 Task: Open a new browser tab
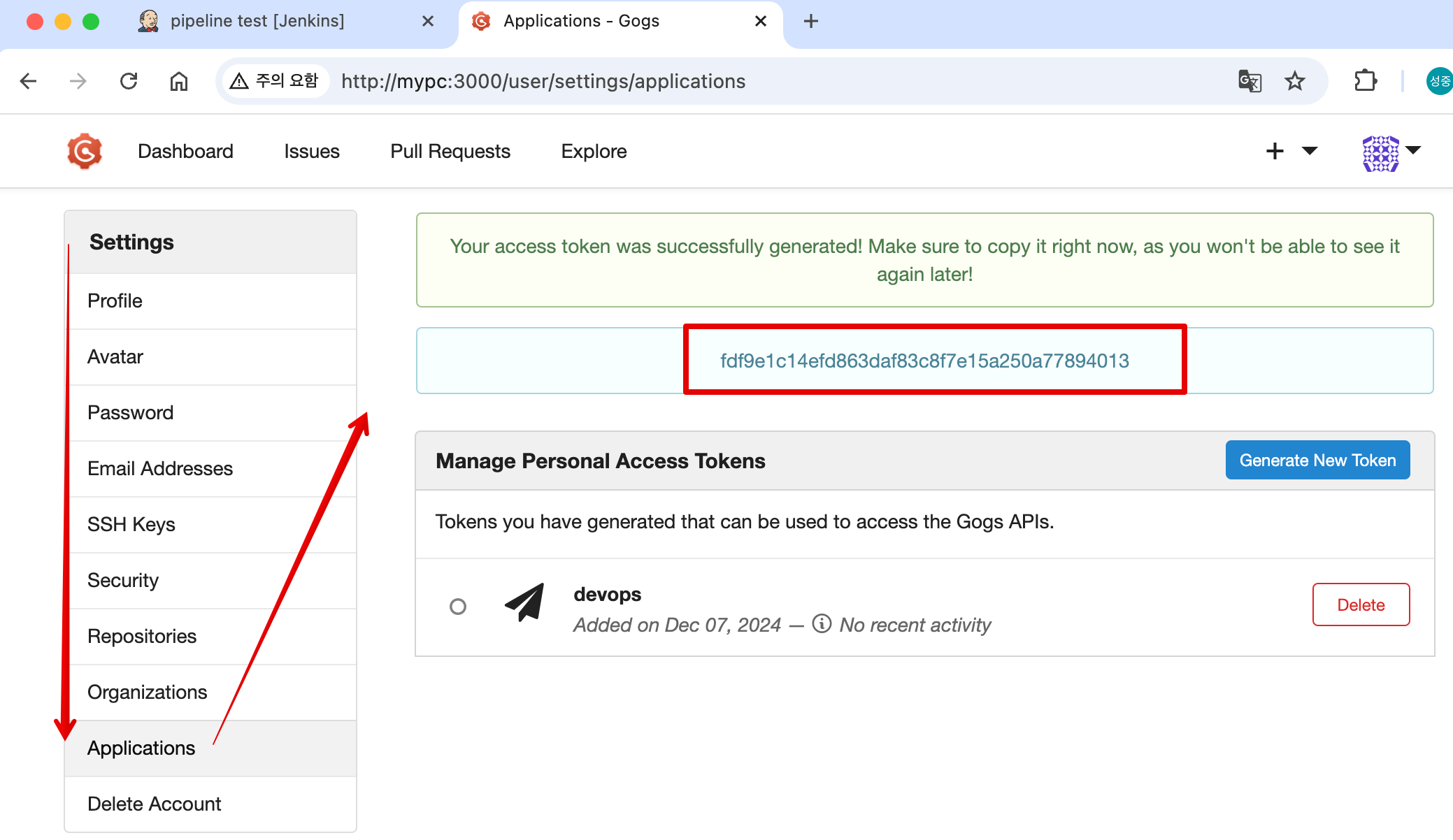(x=811, y=21)
